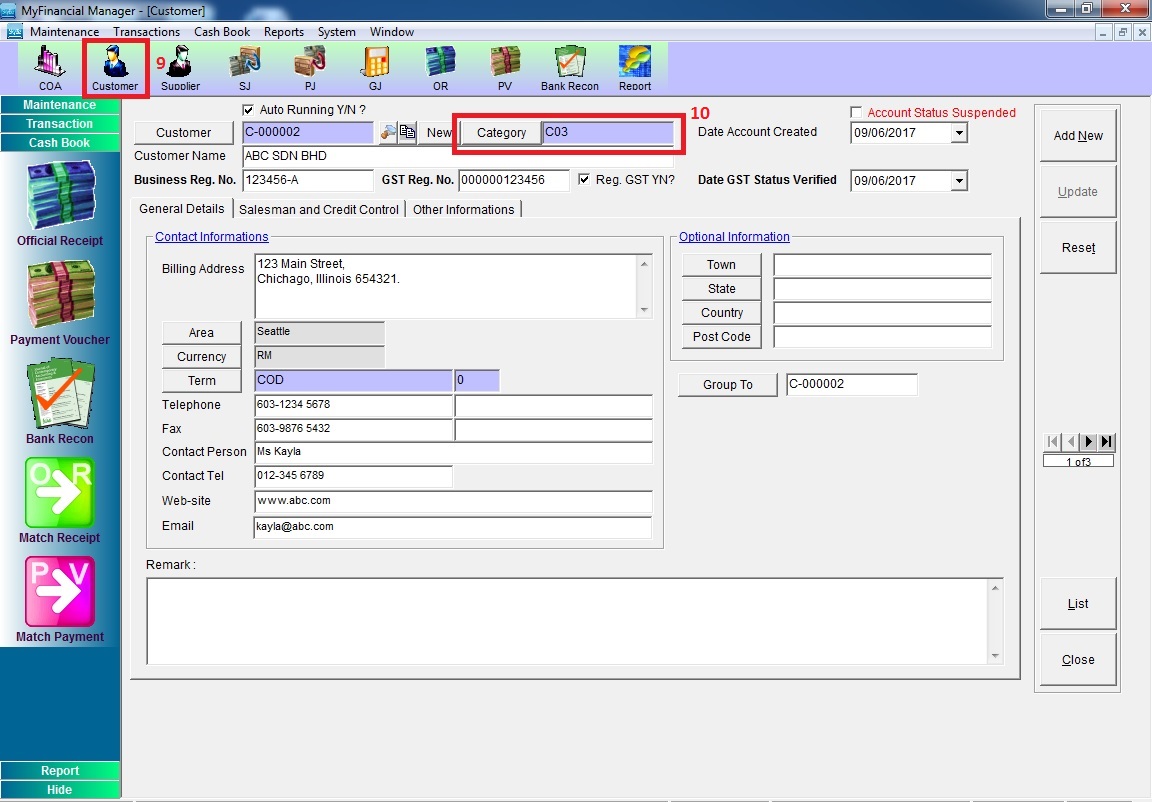1152x802 pixels.
Task: Switch to Salesman and Credit Control tab
Action: click(319, 209)
